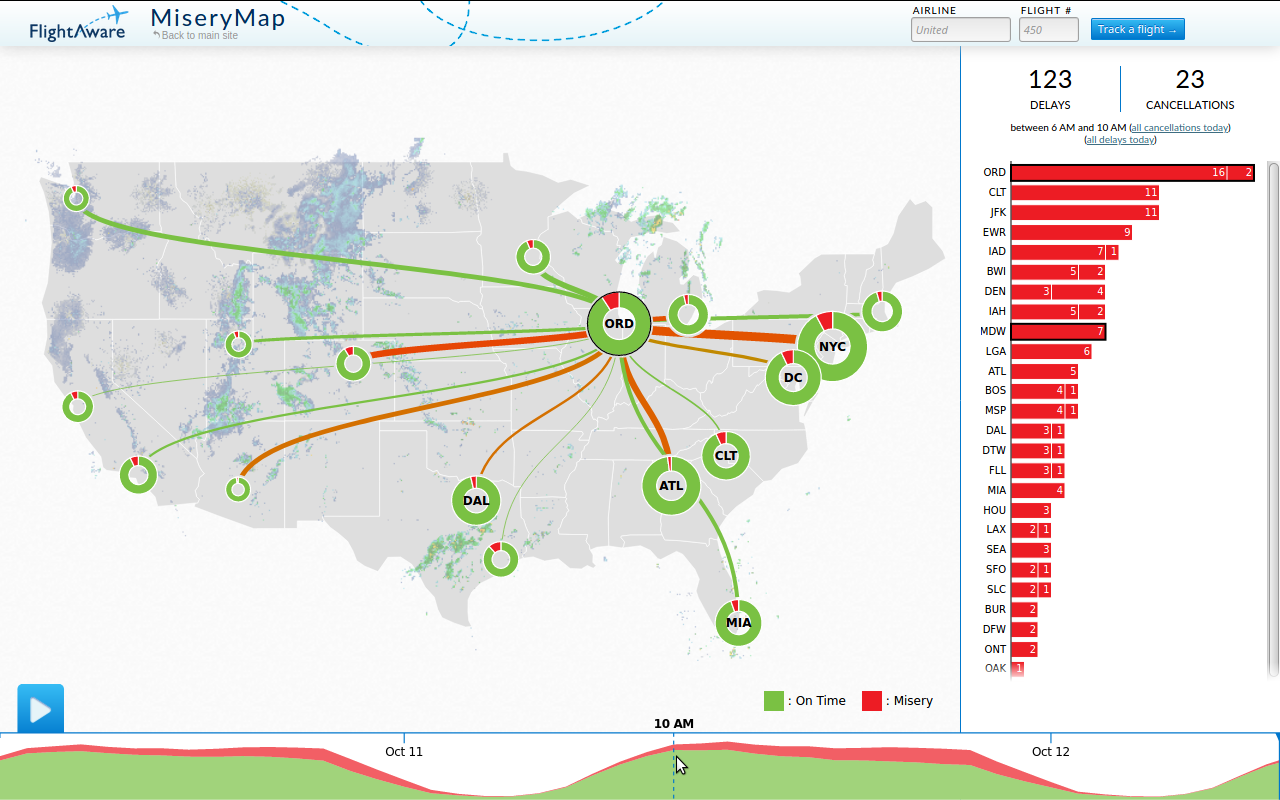The image size is (1280, 800).
Task: Type-focus the Airline input field
Action: (x=960, y=30)
